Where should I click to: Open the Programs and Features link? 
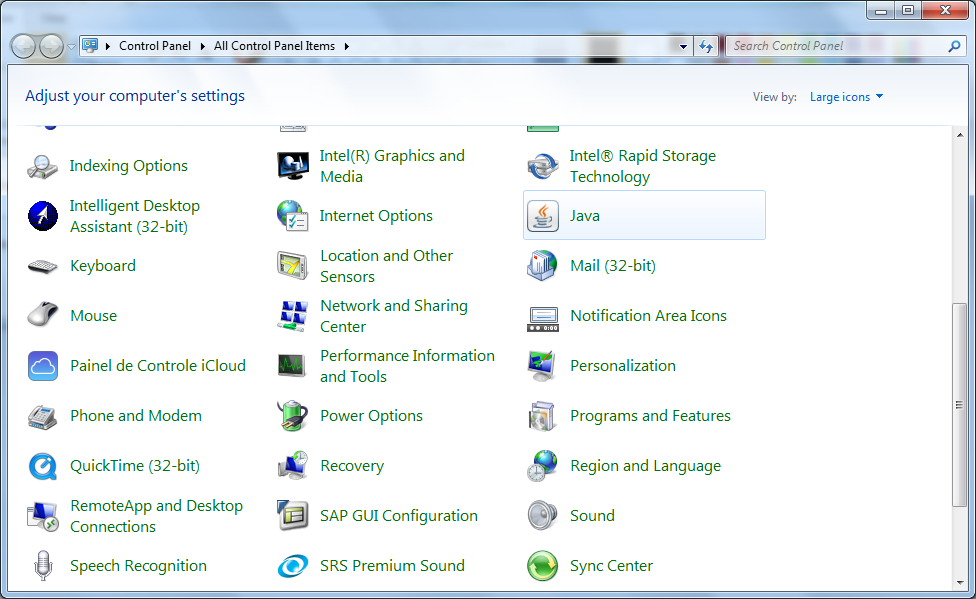click(650, 416)
